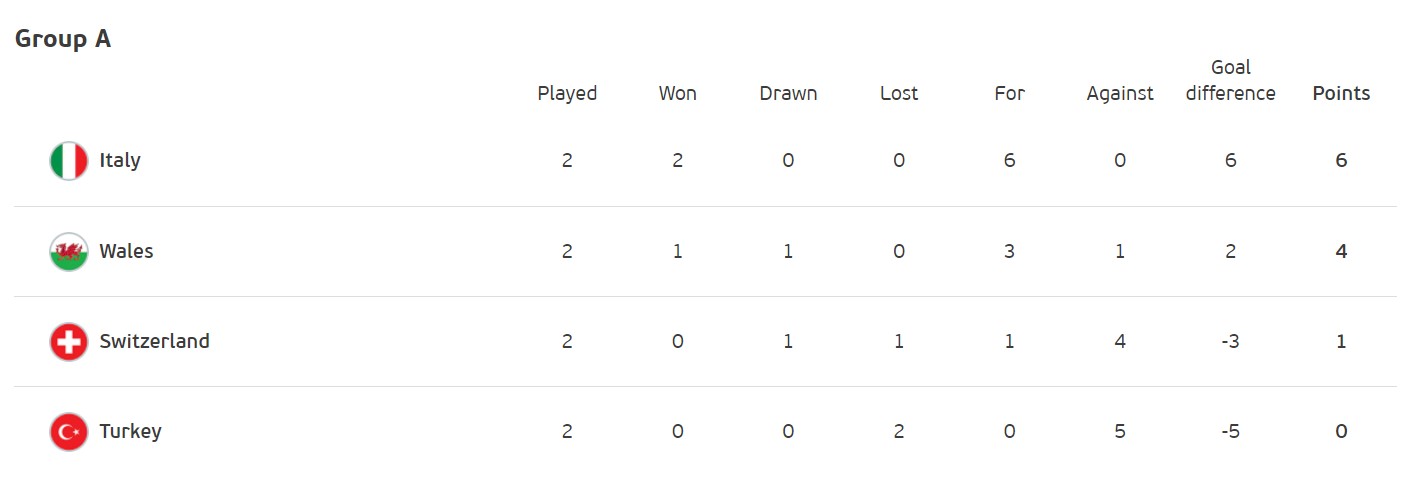Screen dimensions: 1408x497
Task: Click Turkey's goals against value 5
Action: tap(1120, 432)
